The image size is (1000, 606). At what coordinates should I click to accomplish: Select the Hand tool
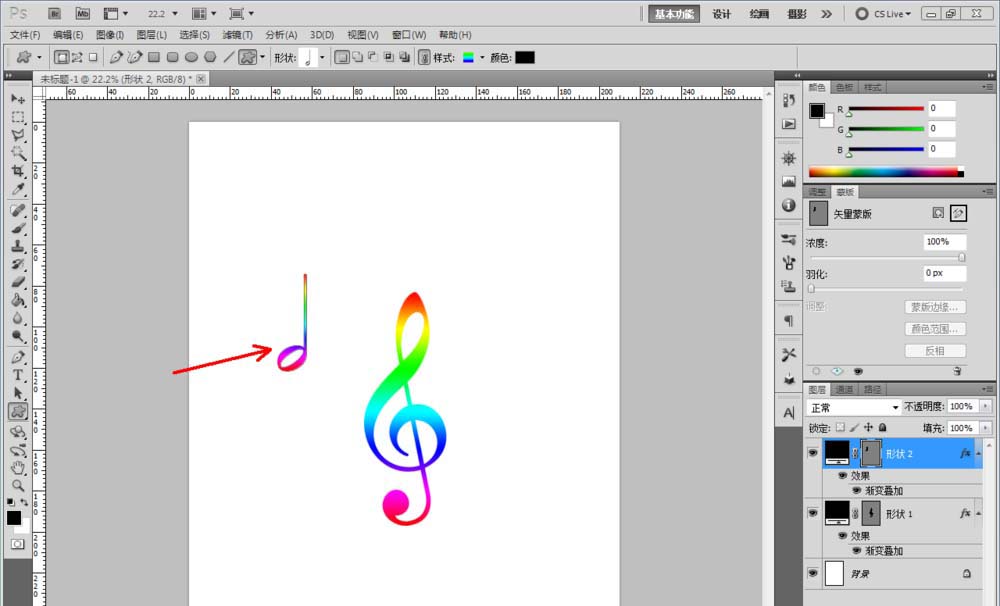click(18, 468)
